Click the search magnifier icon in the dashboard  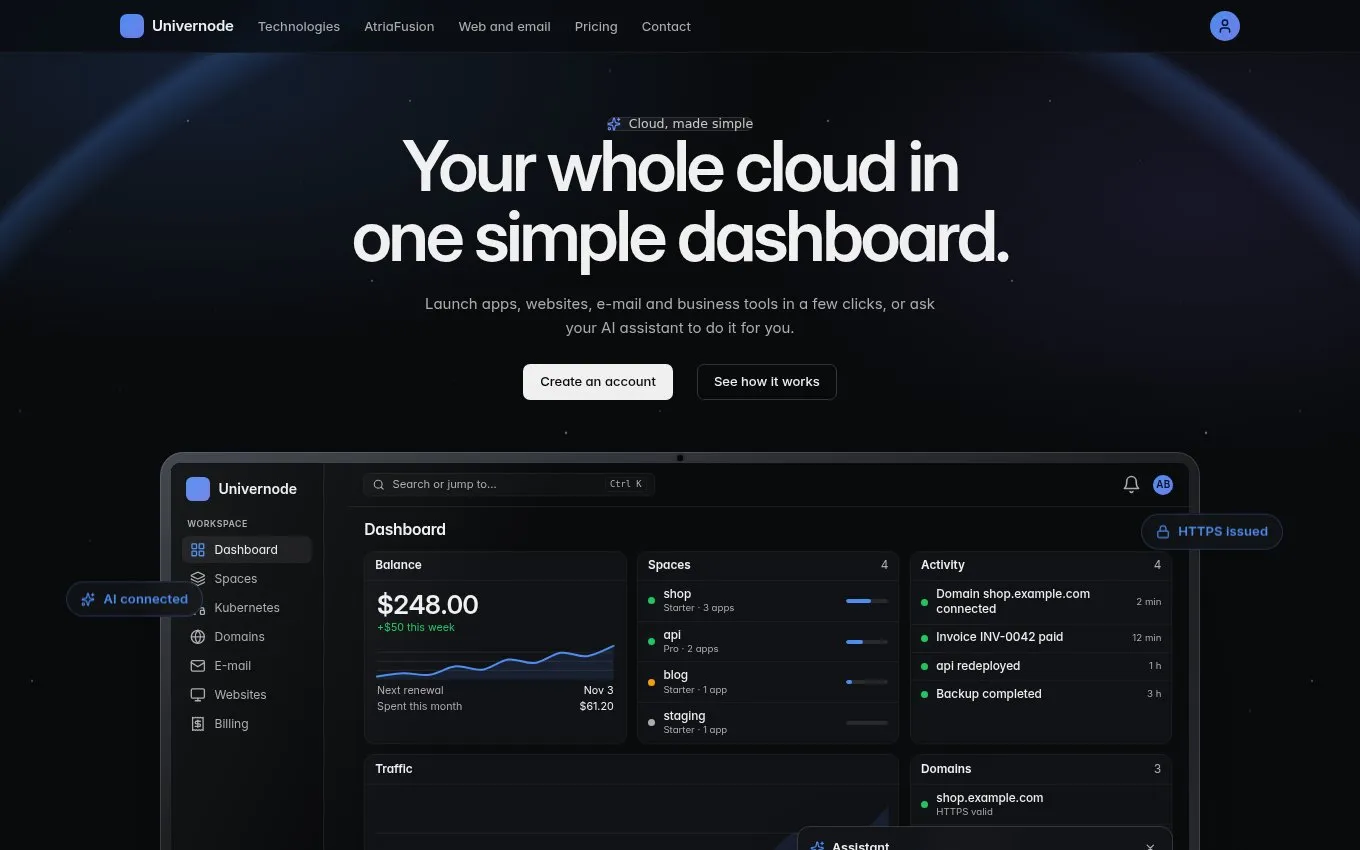[x=379, y=485]
